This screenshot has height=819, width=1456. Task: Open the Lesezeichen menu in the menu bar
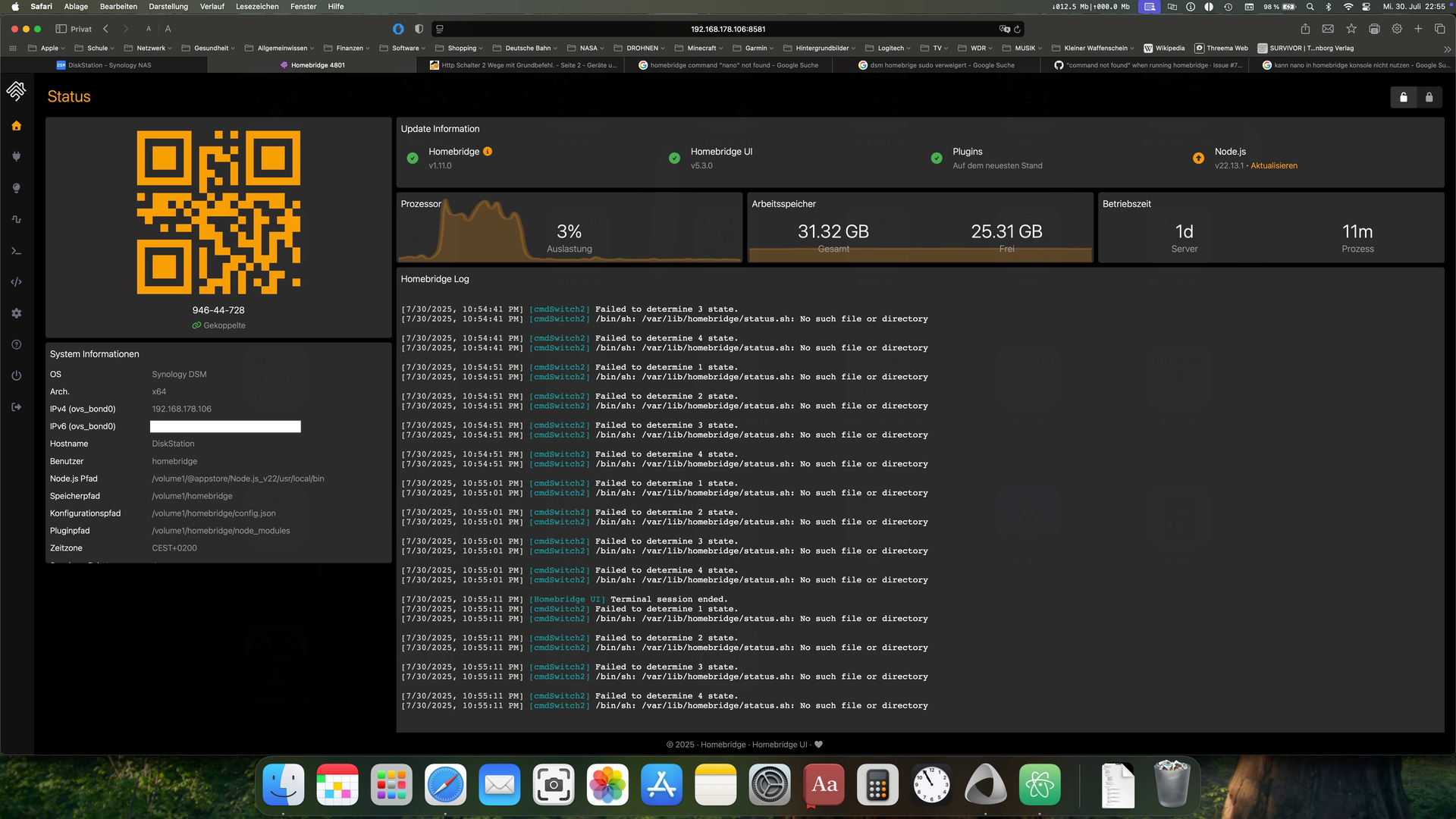click(257, 6)
